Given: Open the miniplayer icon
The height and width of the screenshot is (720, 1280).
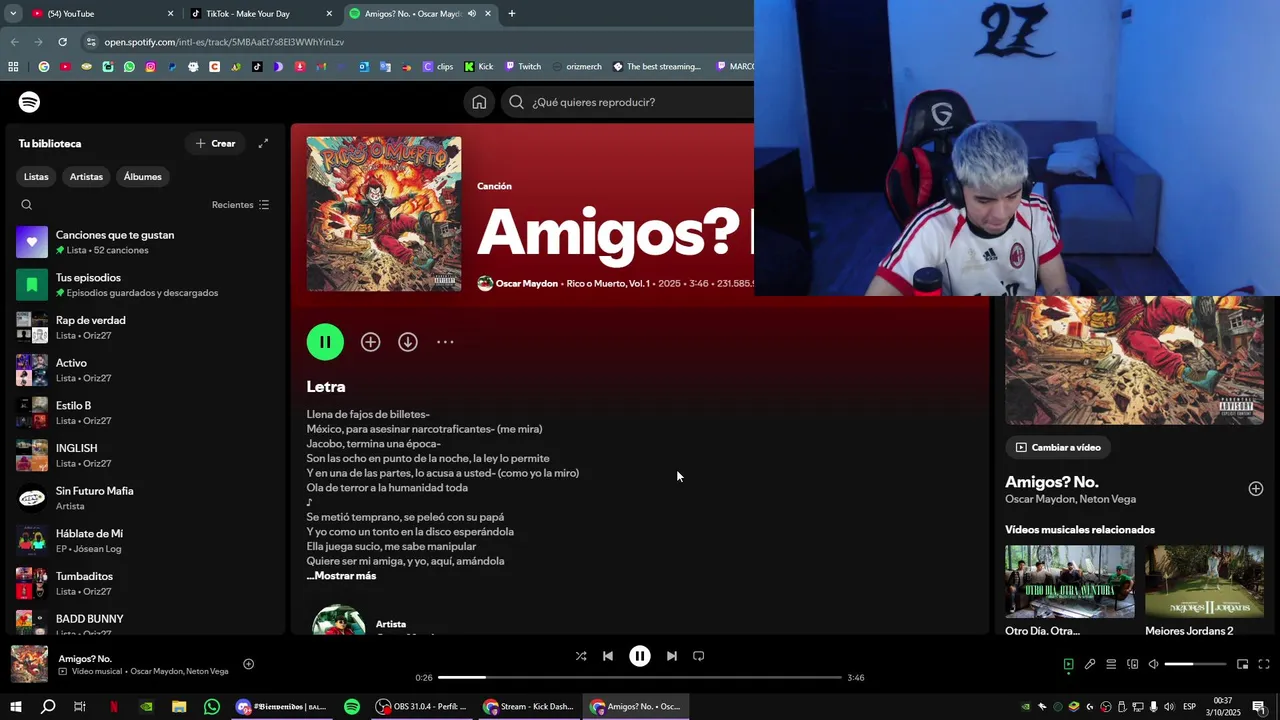Looking at the screenshot, I should 1242,664.
